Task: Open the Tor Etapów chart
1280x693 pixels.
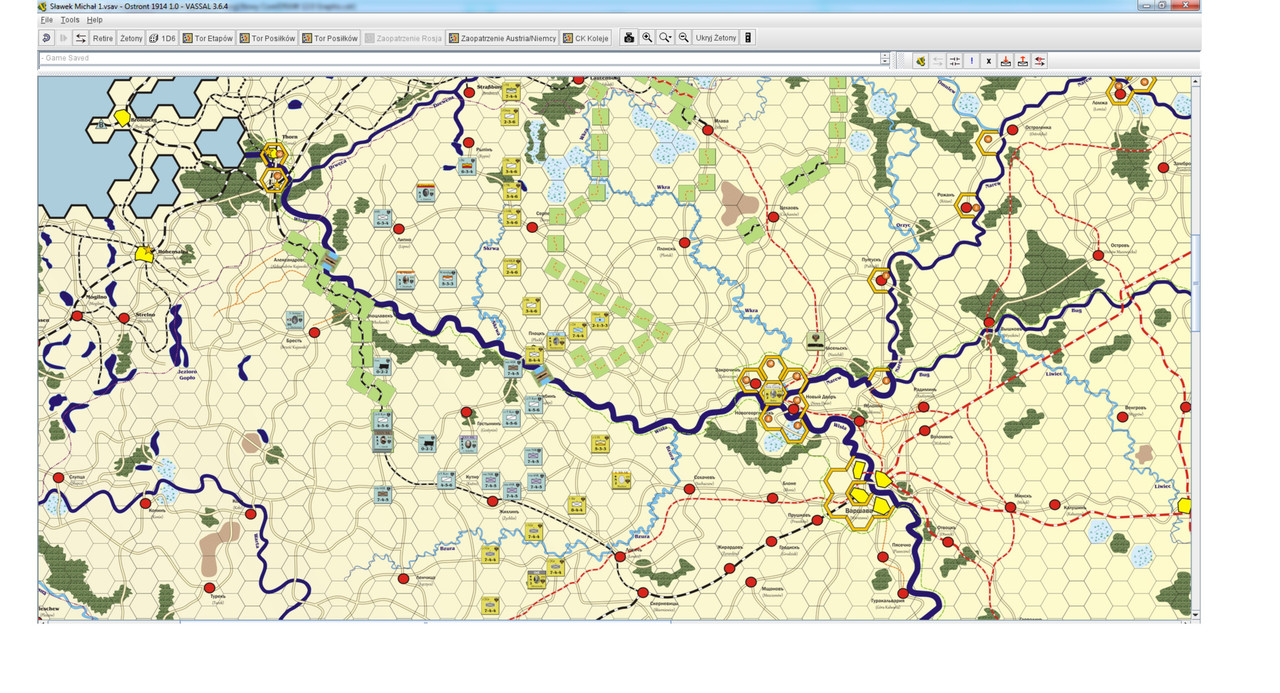Action: [208, 38]
